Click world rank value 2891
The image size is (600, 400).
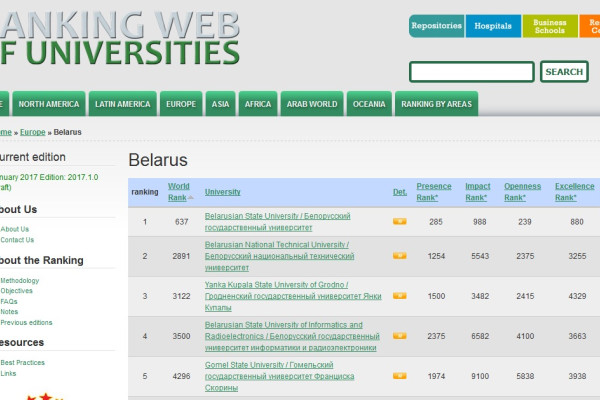tap(181, 256)
